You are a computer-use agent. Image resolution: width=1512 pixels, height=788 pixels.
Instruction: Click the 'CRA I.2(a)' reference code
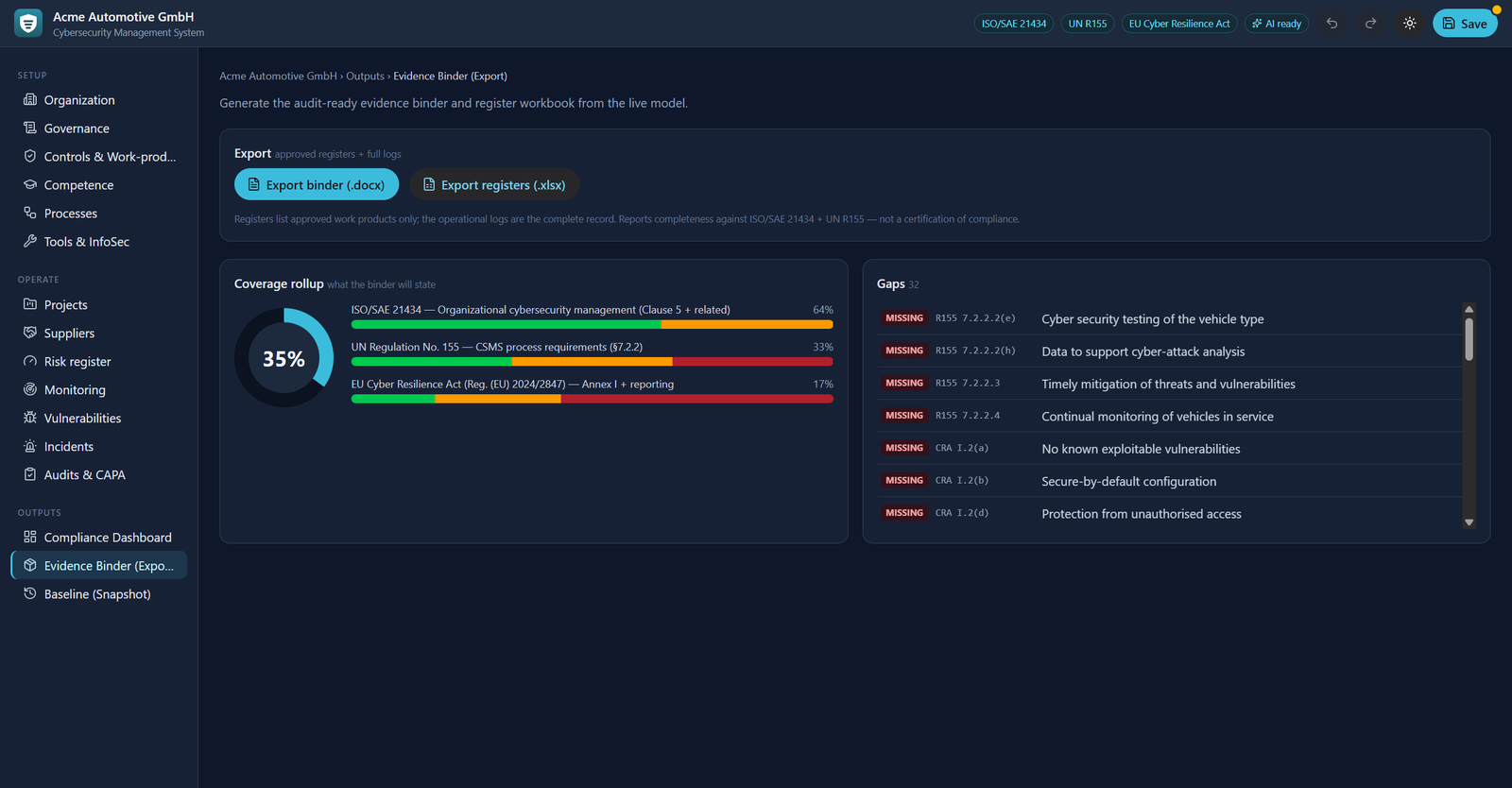(x=962, y=448)
